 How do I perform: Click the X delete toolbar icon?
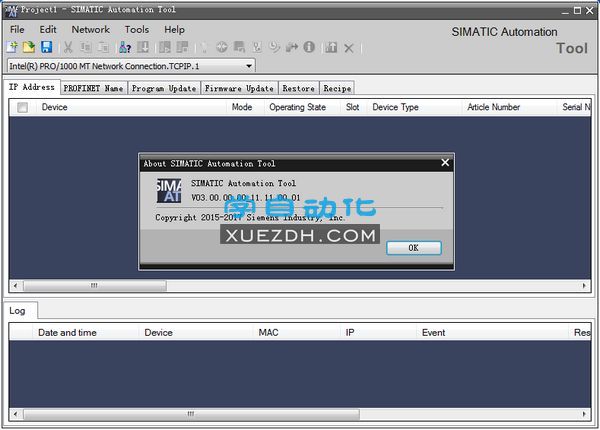click(x=349, y=48)
